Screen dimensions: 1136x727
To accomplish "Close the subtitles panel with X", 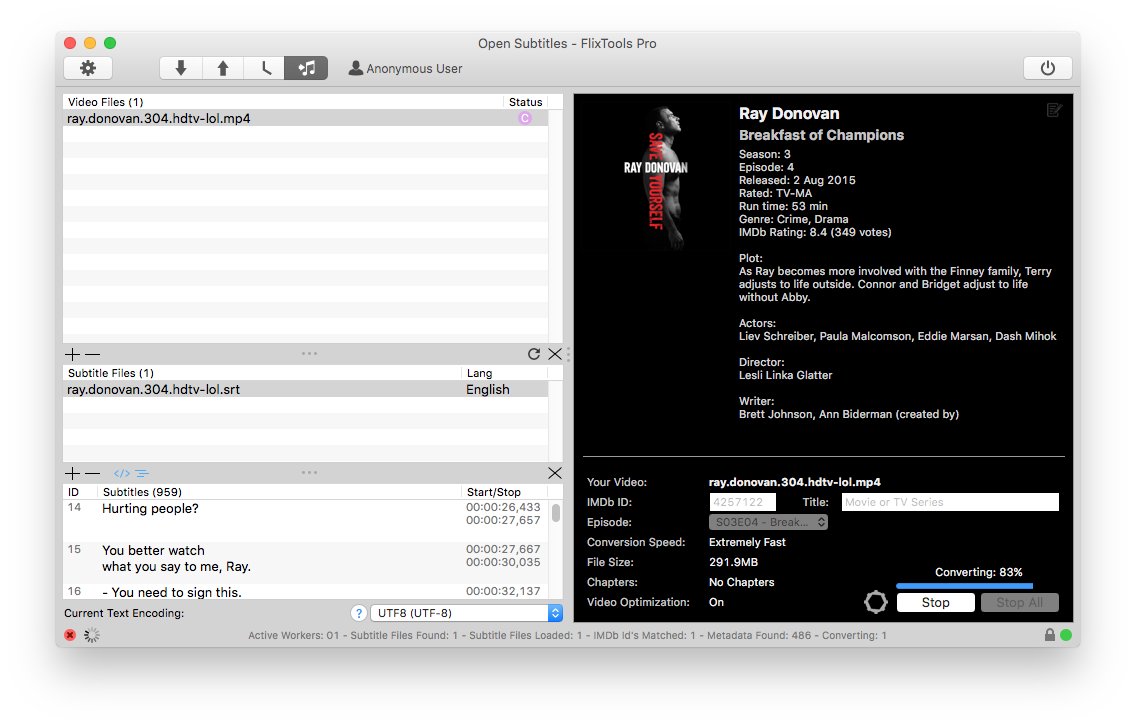I will (555, 473).
